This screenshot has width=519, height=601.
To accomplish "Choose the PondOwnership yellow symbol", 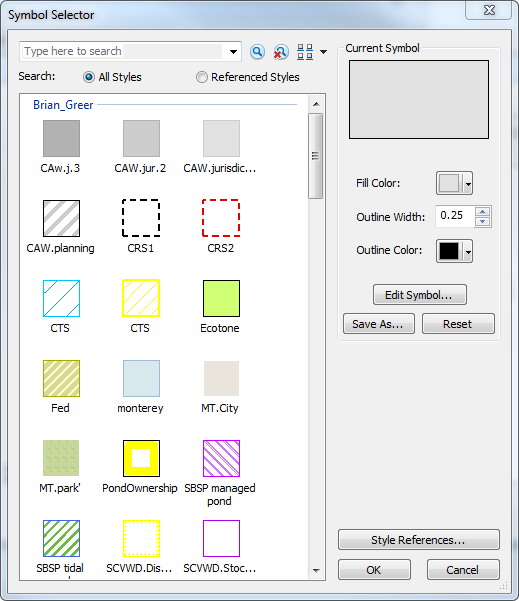I will pyautogui.click(x=141, y=458).
